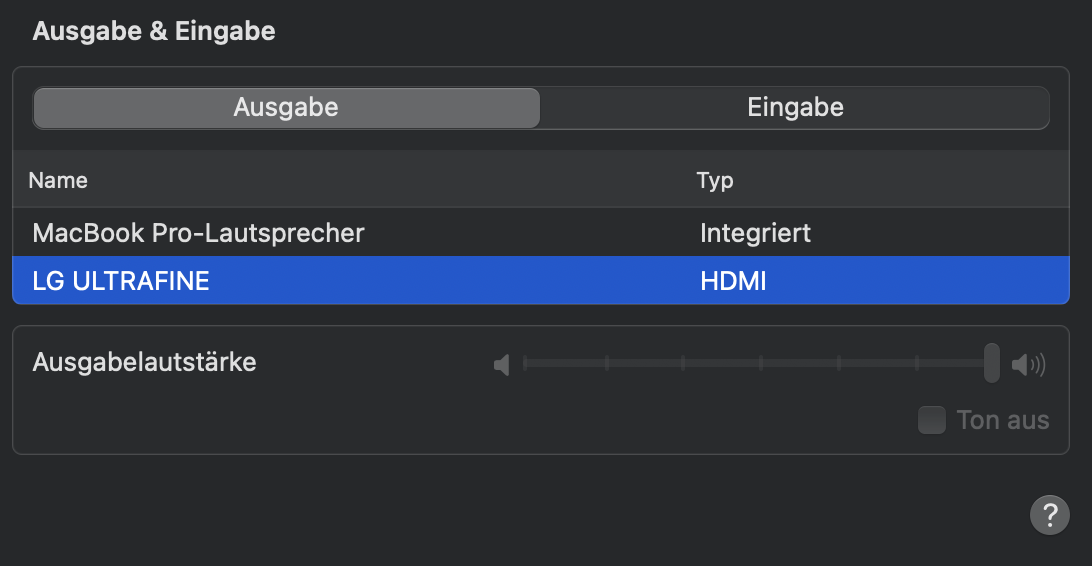This screenshot has width=1092, height=566.
Task: Click the output volume slider thumb
Action: tap(991, 363)
